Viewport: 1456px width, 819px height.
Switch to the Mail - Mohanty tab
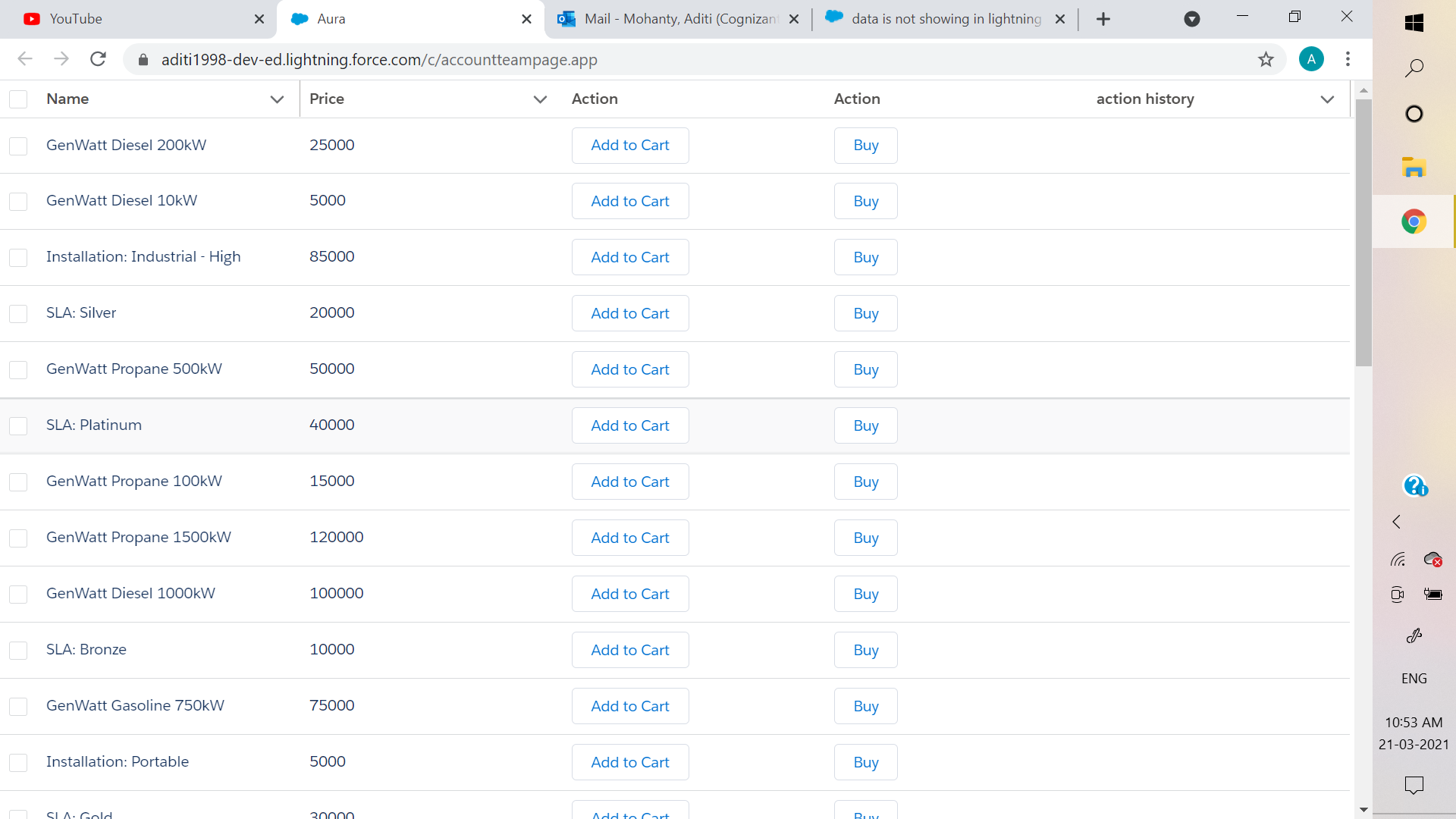679,19
